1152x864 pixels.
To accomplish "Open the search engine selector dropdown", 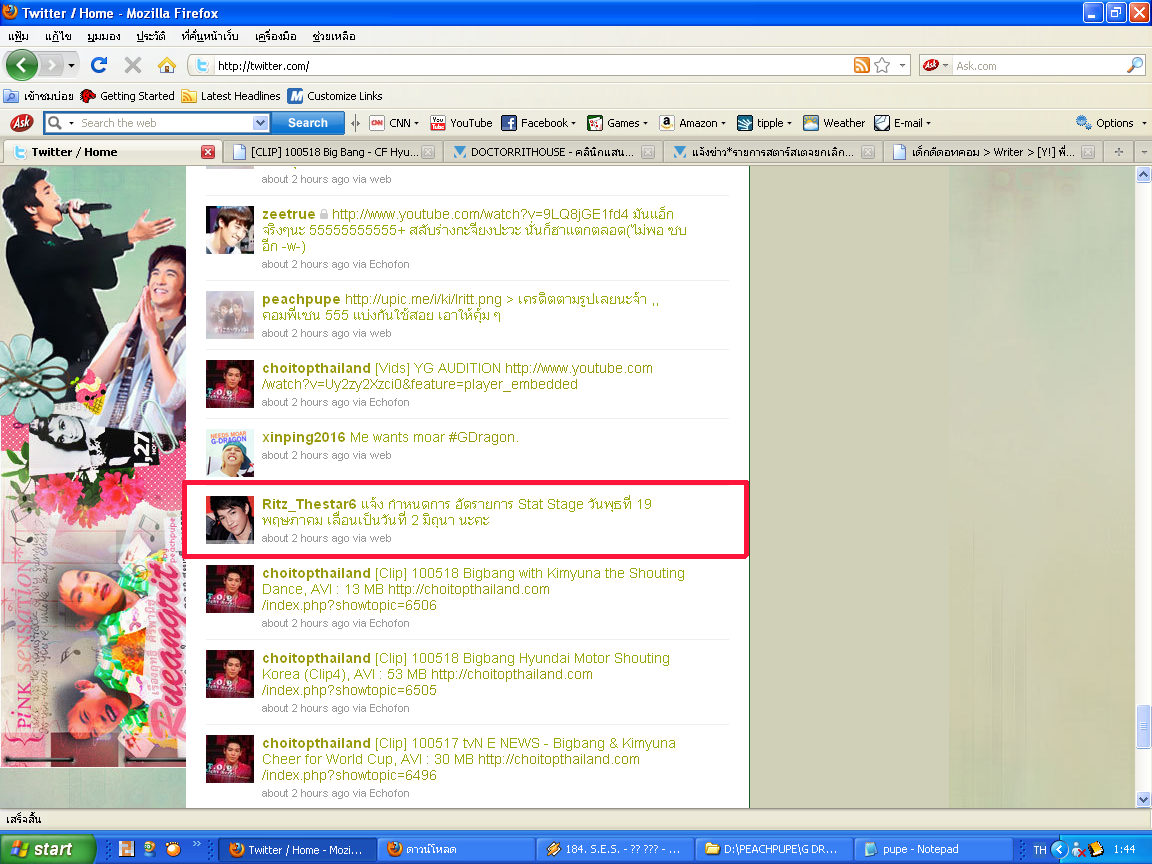I will (945, 65).
